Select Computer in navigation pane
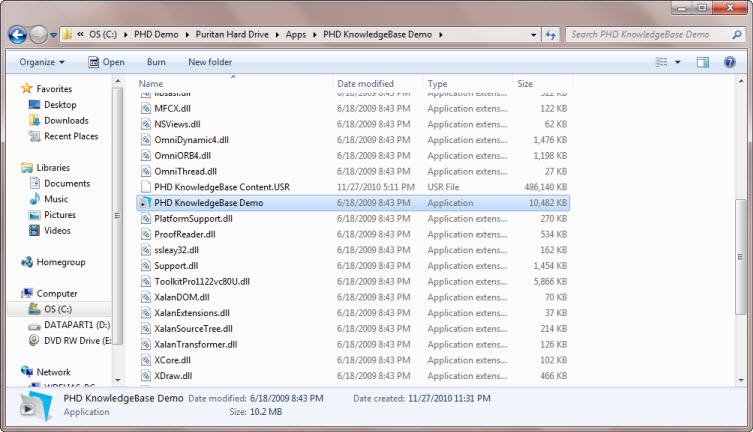753x432 pixels. click(x=57, y=293)
